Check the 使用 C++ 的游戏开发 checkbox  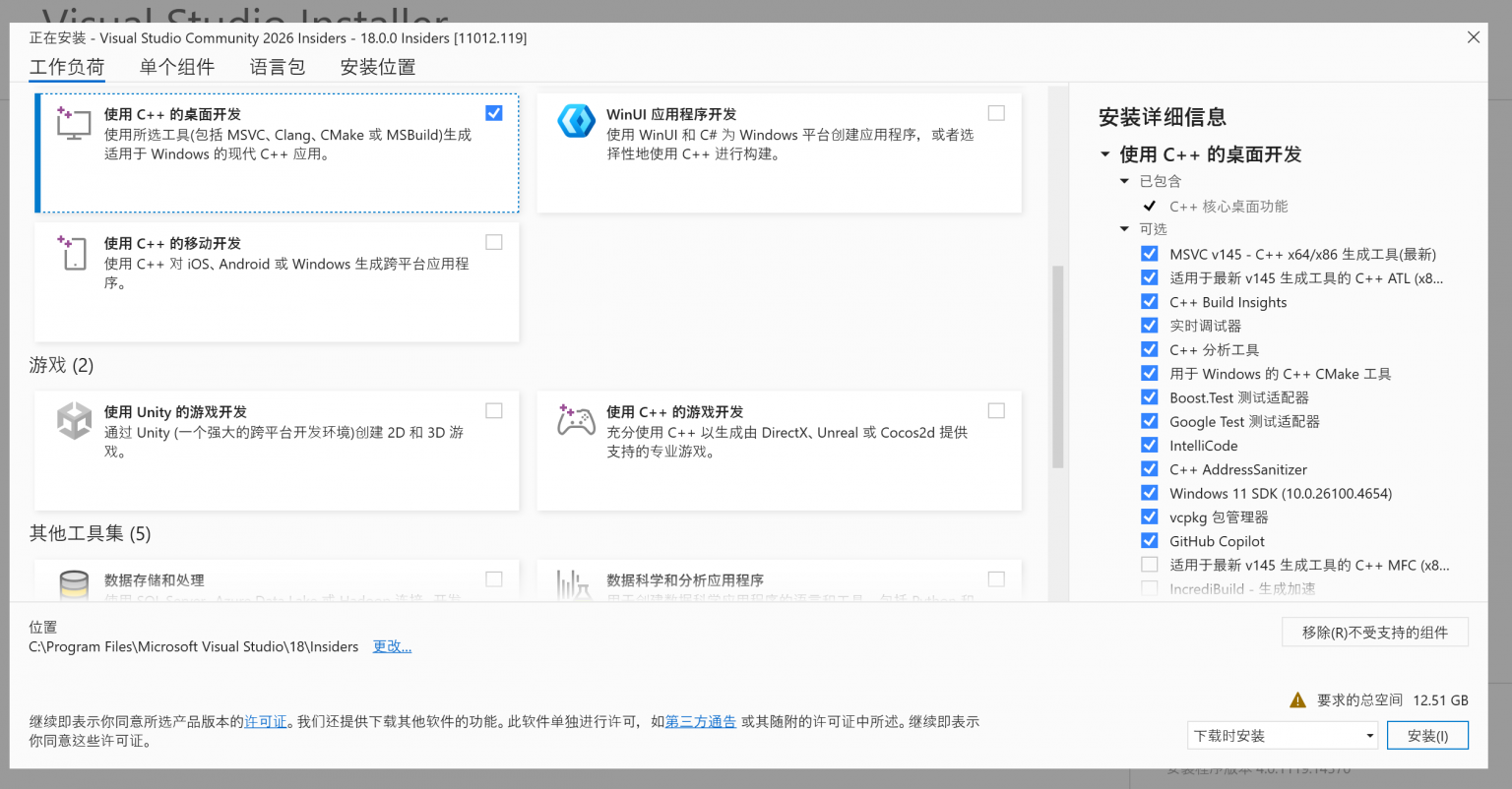coord(996,410)
